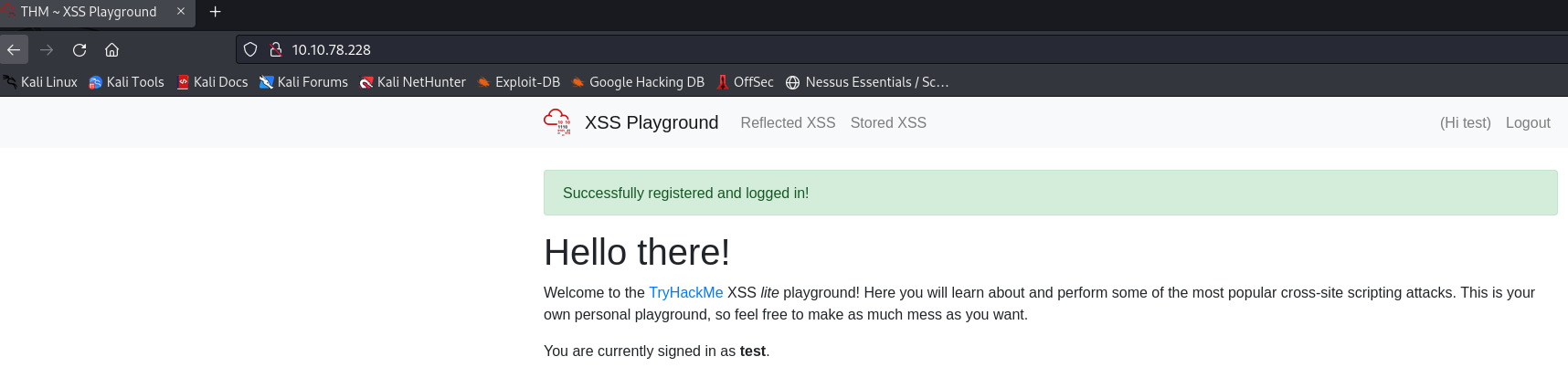Click the reload page icon
This screenshot has height=388, width=1568.
pyautogui.click(x=79, y=49)
